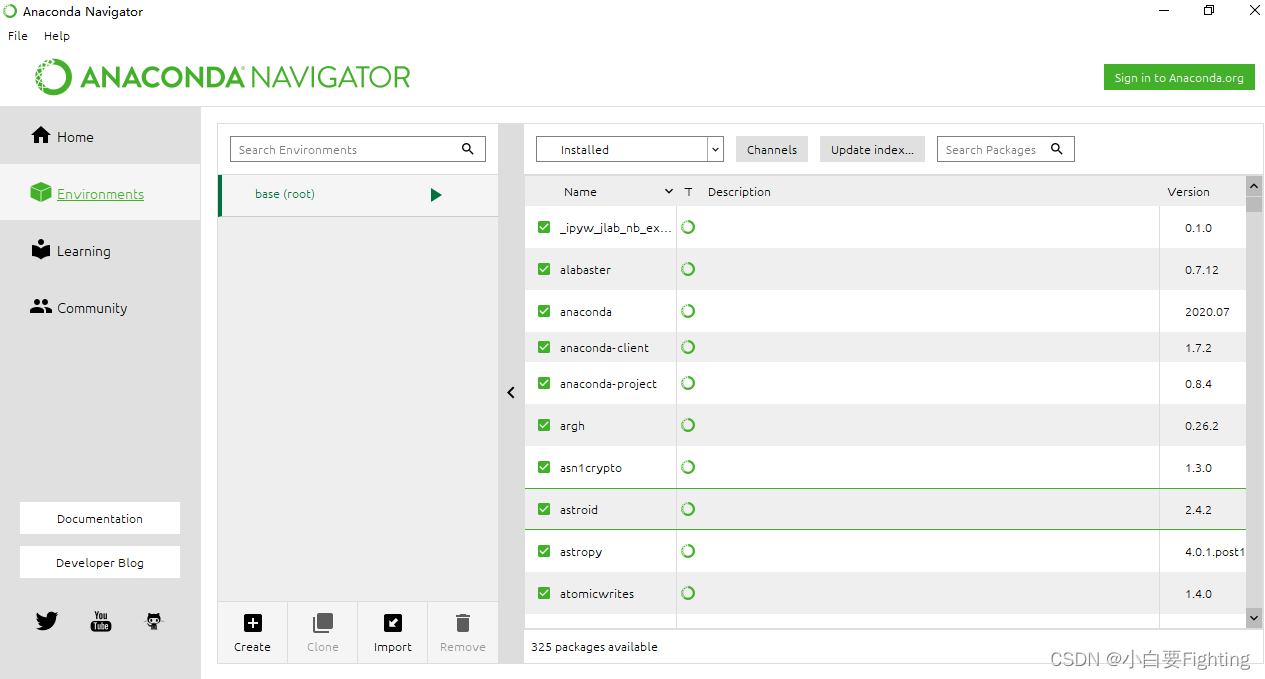Click the Anaconda Navigator logo
Image resolution: width=1265 pixels, height=679 pixels.
222,77
